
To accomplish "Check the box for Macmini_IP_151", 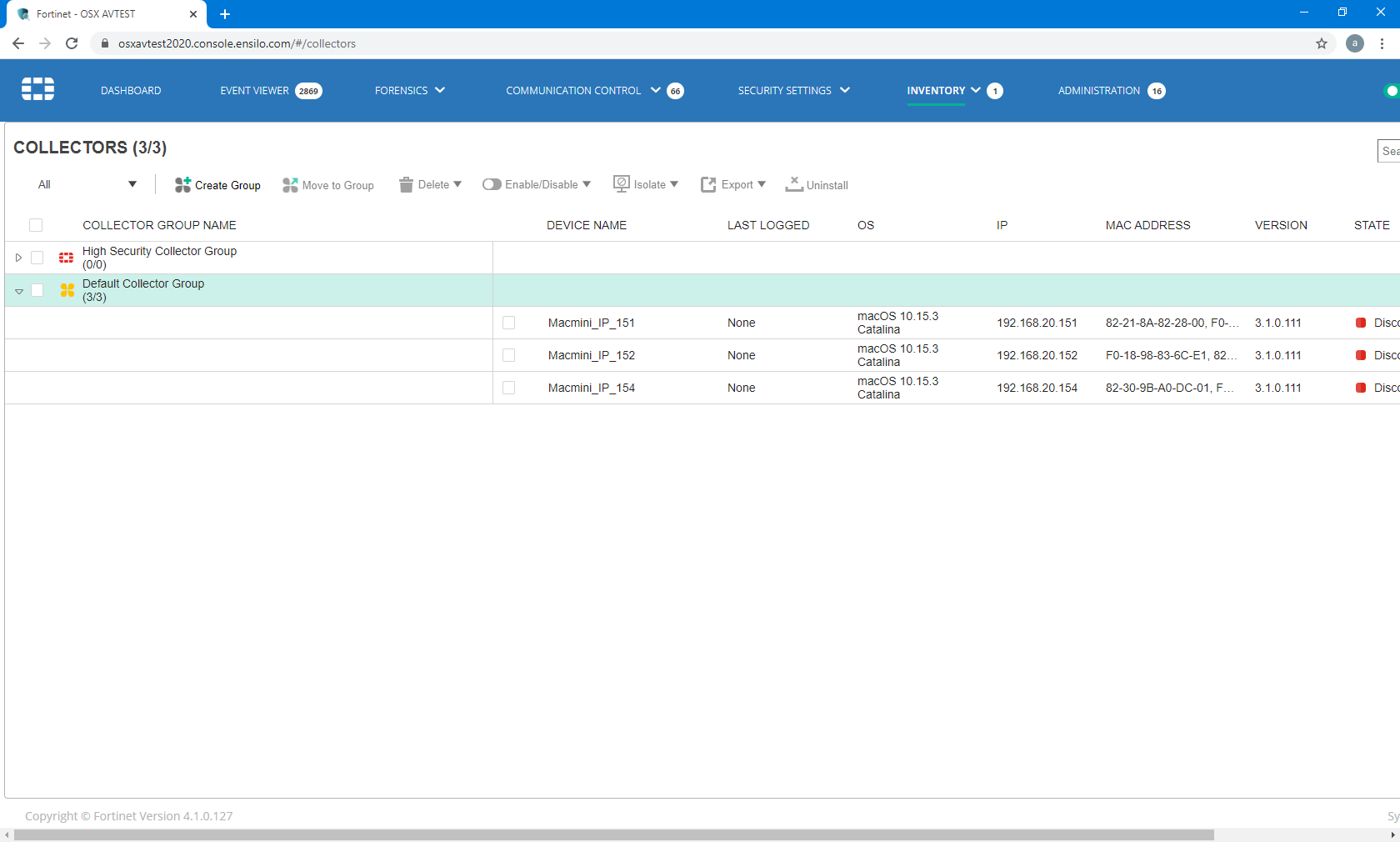I will 509,323.
